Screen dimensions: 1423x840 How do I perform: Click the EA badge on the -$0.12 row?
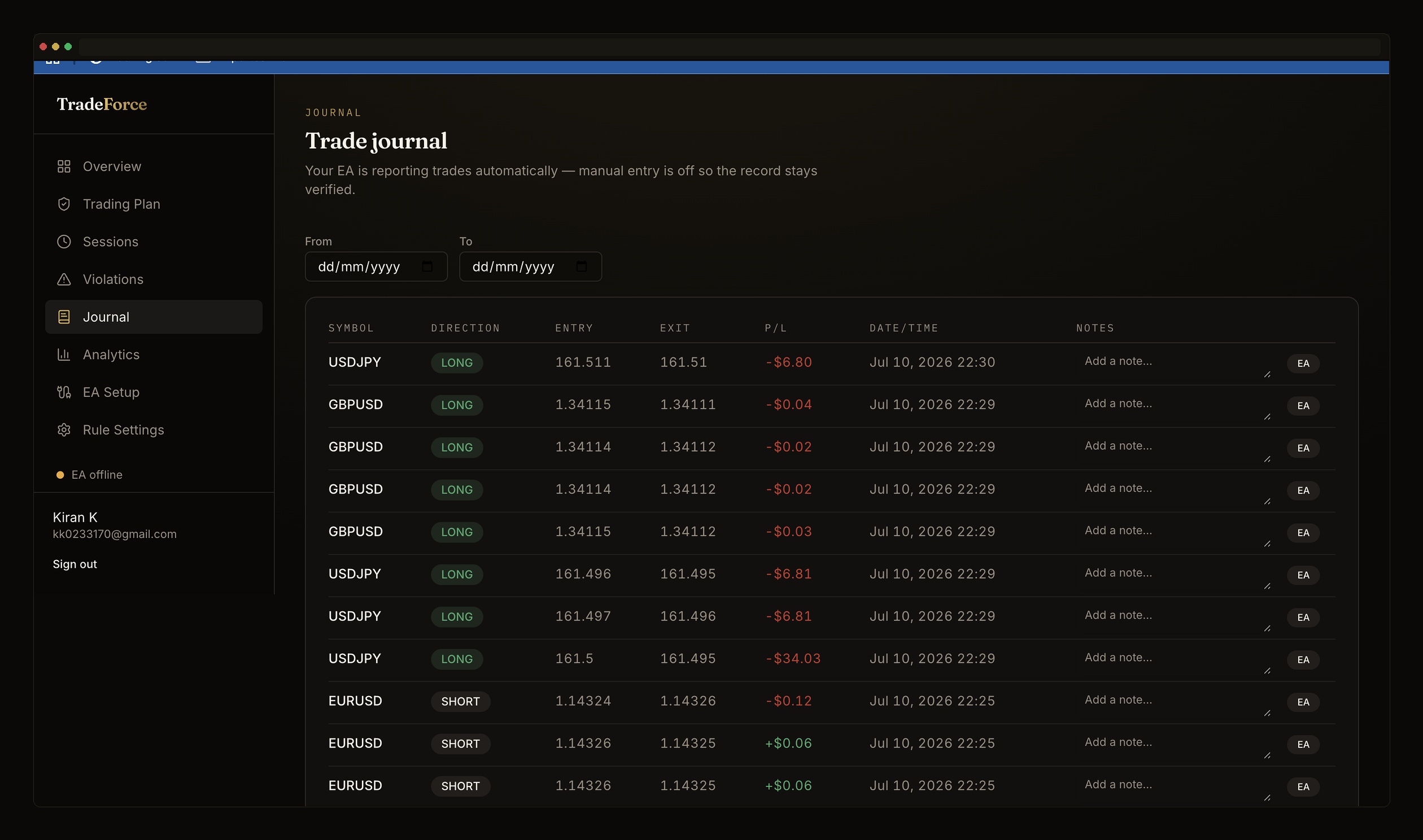click(1303, 702)
